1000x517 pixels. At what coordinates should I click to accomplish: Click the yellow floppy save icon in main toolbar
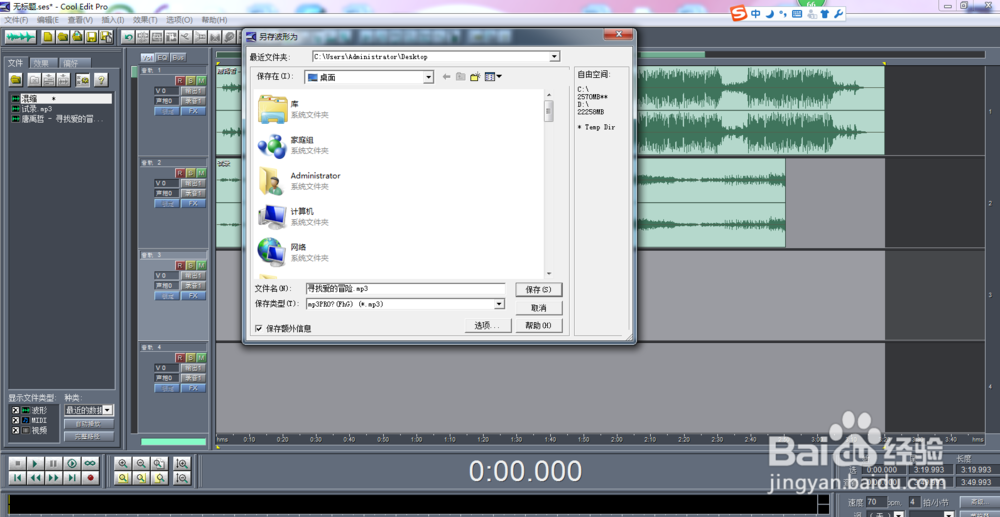[x=91, y=36]
